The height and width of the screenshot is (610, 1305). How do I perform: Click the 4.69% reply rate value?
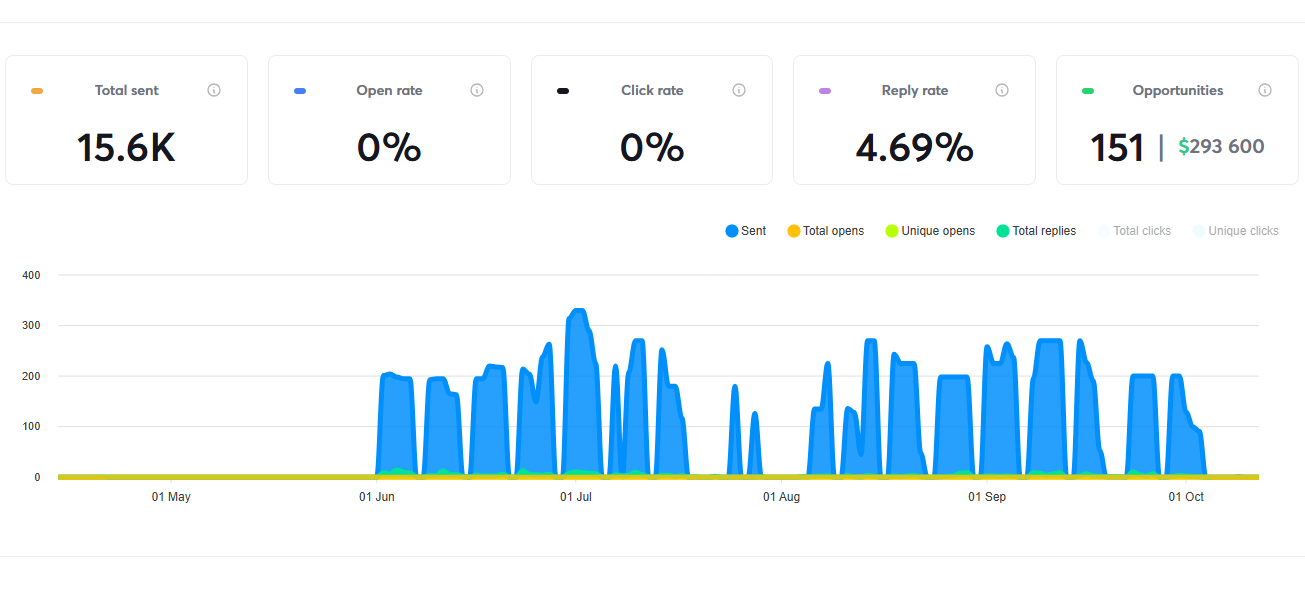(x=914, y=148)
